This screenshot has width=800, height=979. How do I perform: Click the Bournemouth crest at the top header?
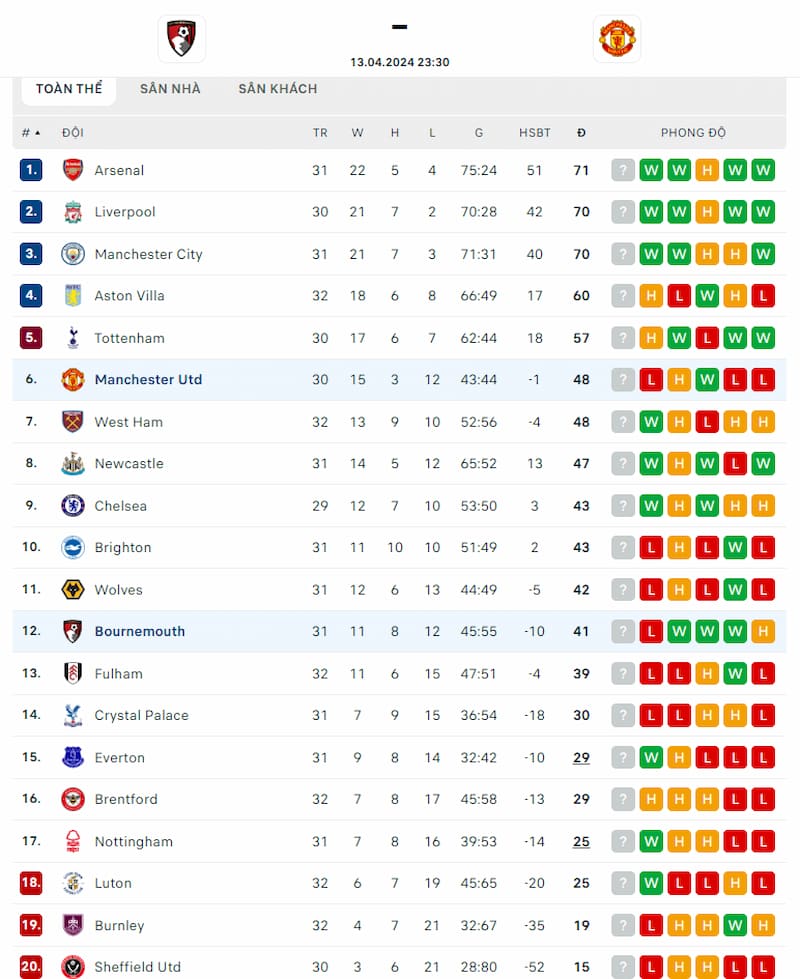coord(181,39)
